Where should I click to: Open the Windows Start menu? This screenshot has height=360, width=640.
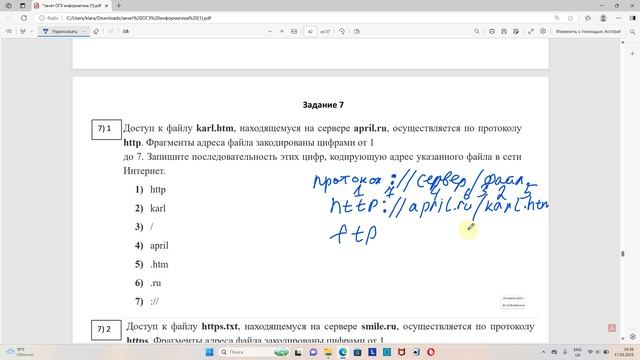(209, 352)
